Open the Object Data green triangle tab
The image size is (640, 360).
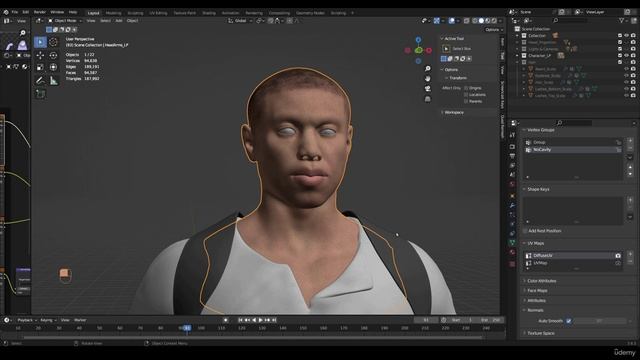[513, 243]
